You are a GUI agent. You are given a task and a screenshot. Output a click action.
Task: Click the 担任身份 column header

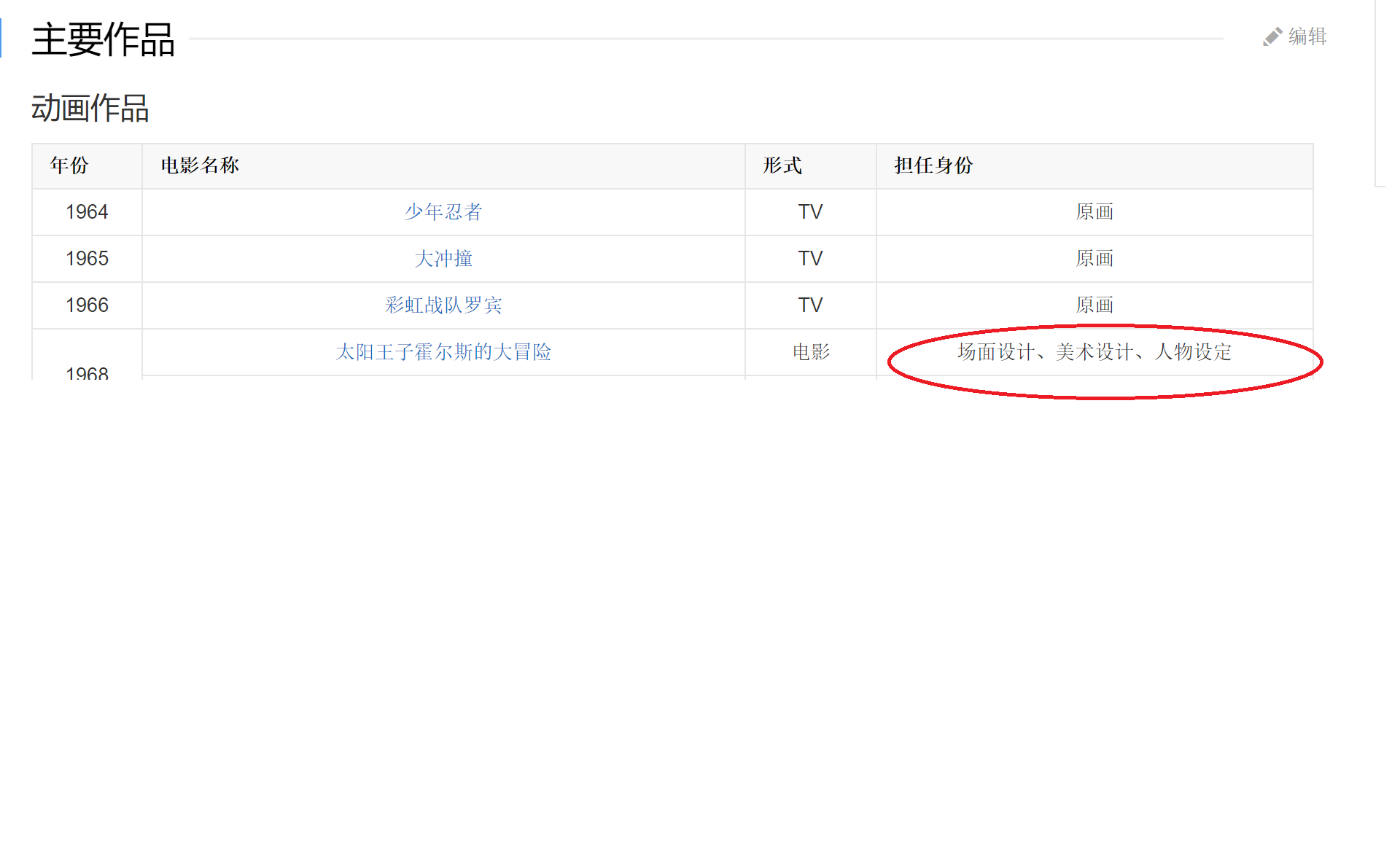coord(933,165)
